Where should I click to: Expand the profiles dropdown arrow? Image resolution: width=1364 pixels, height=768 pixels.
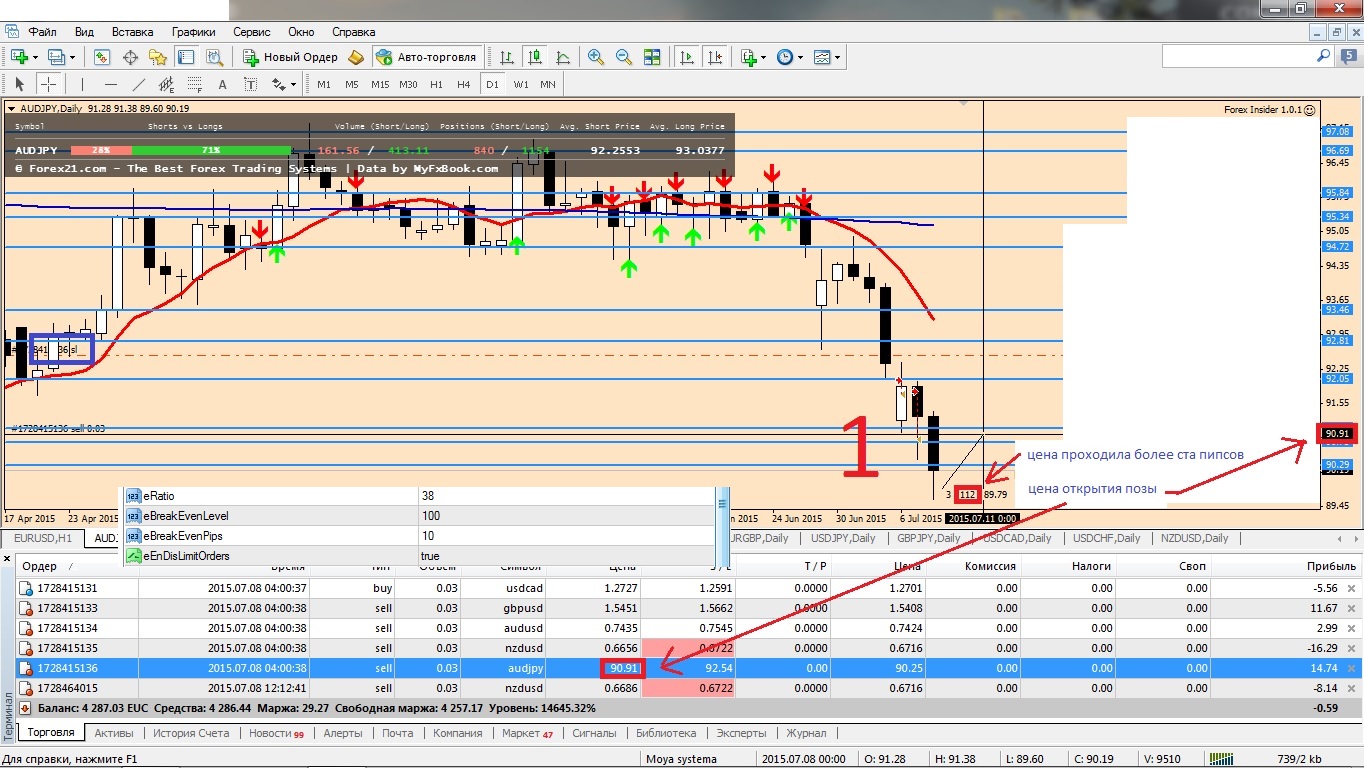71,57
